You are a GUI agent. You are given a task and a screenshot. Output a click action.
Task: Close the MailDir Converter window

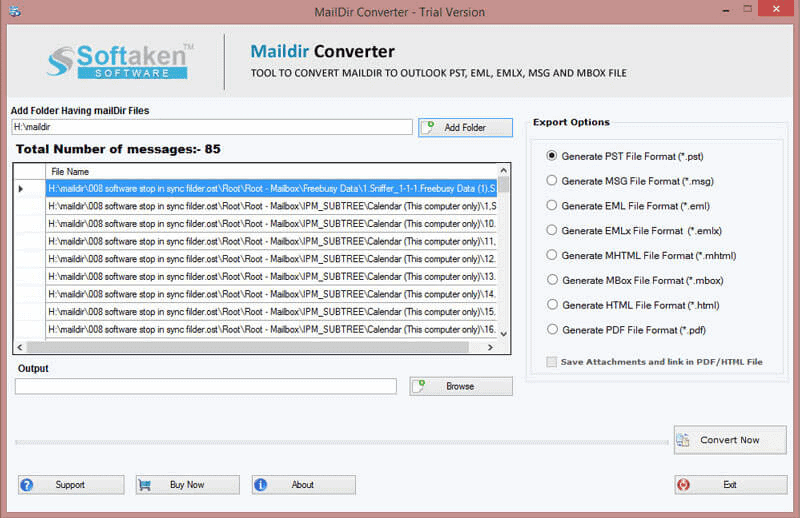click(x=776, y=9)
